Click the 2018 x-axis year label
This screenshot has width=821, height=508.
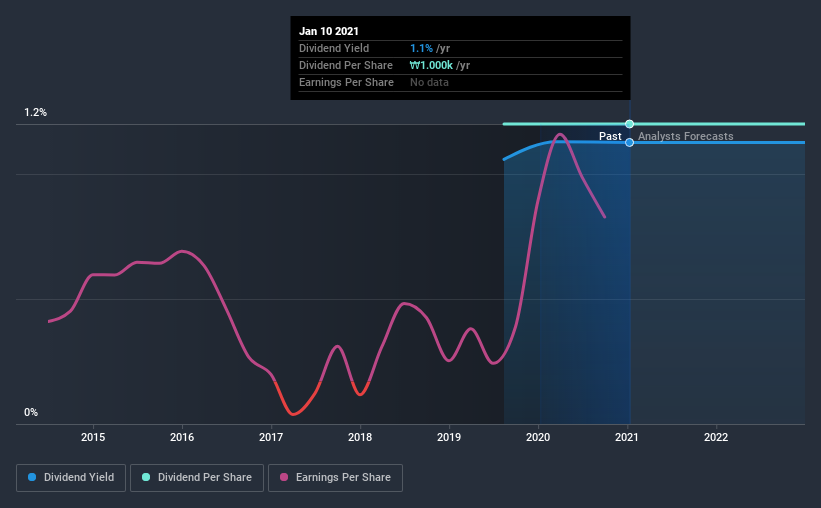click(x=360, y=437)
